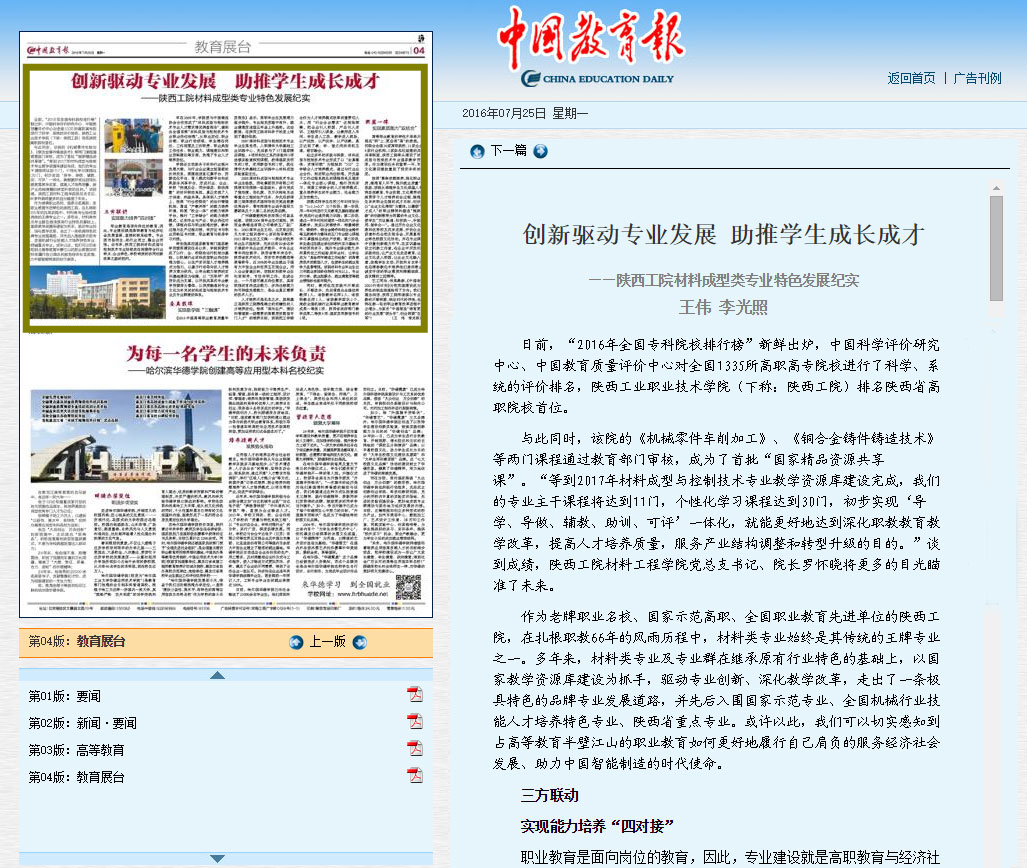Click the 上一版 previous edition control
The image size is (1027, 868).
[329, 643]
